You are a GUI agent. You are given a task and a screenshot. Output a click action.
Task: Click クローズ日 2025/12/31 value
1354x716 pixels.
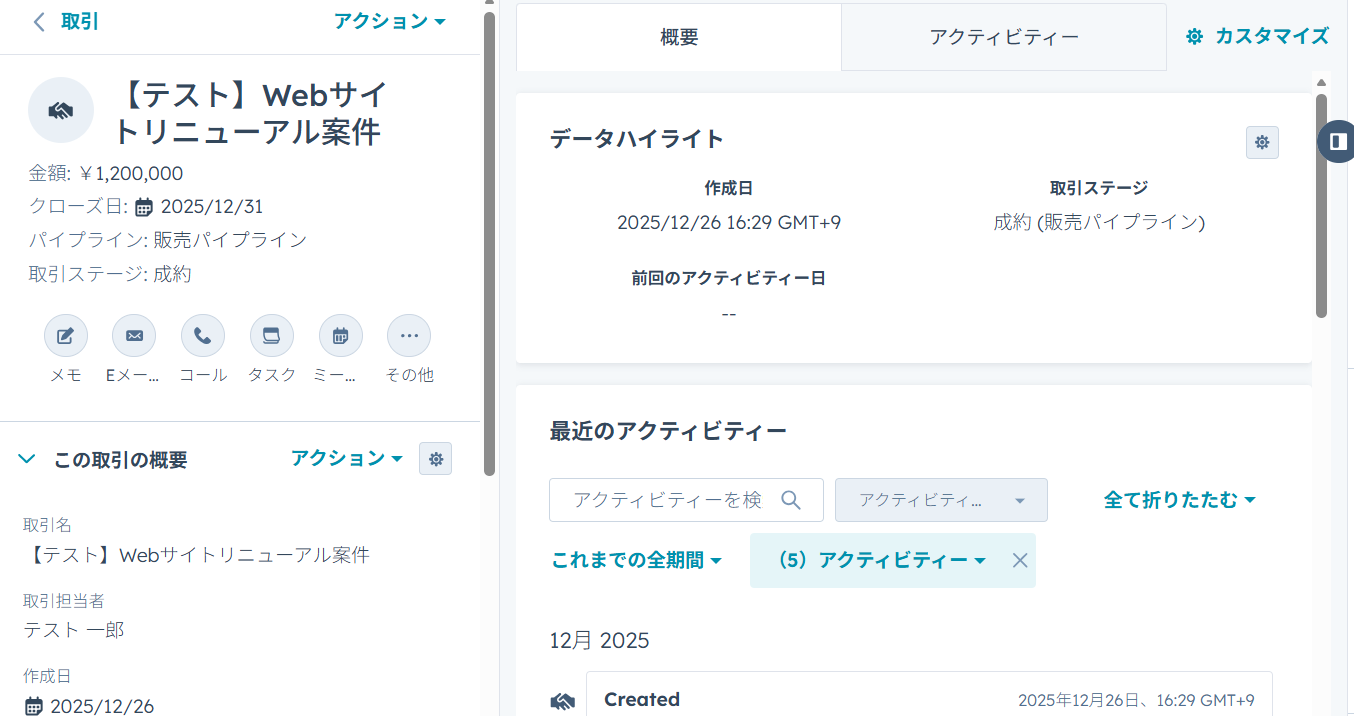pyautogui.click(x=211, y=207)
